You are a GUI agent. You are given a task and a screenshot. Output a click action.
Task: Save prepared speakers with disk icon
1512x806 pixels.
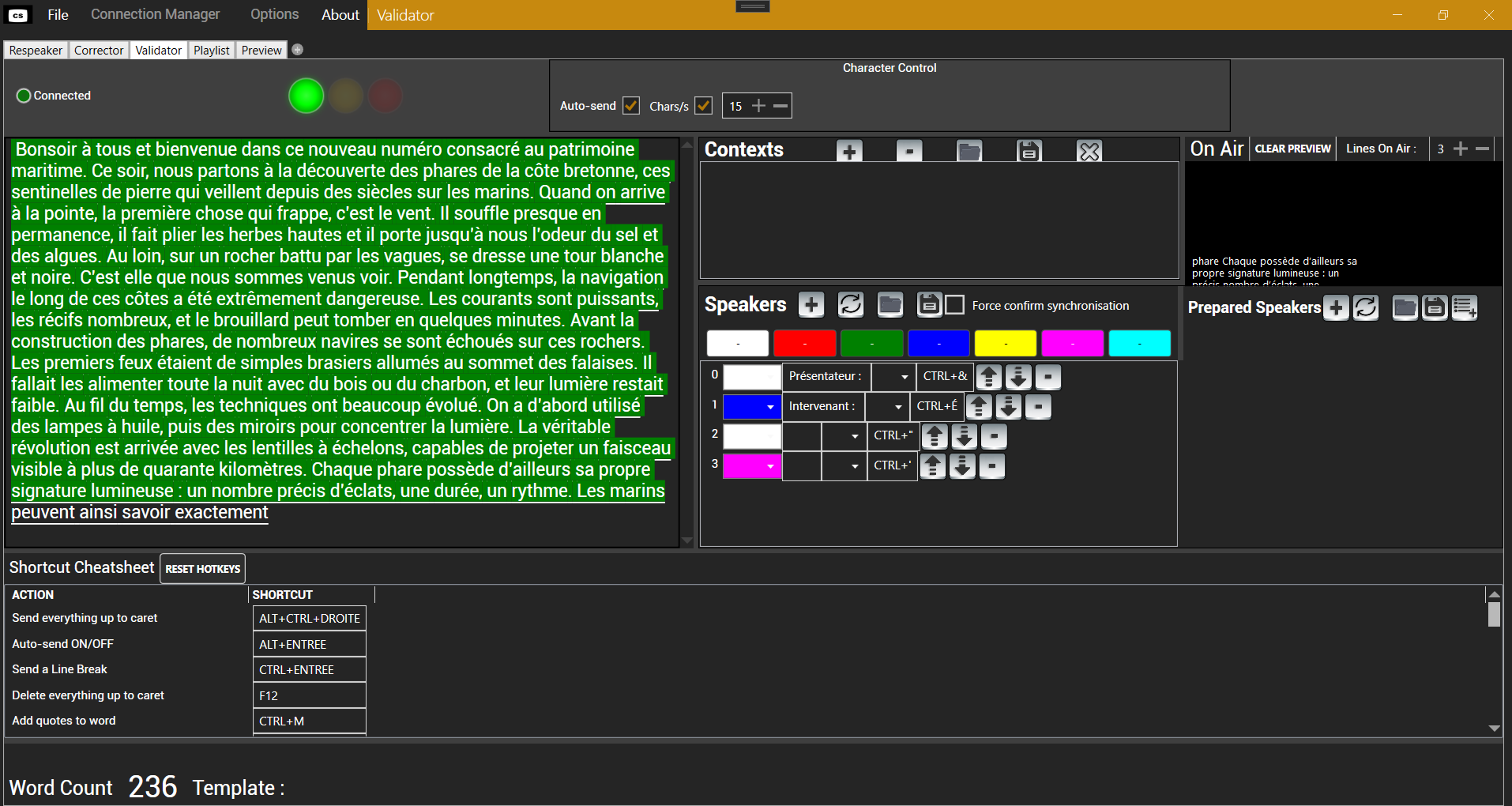click(x=1435, y=307)
